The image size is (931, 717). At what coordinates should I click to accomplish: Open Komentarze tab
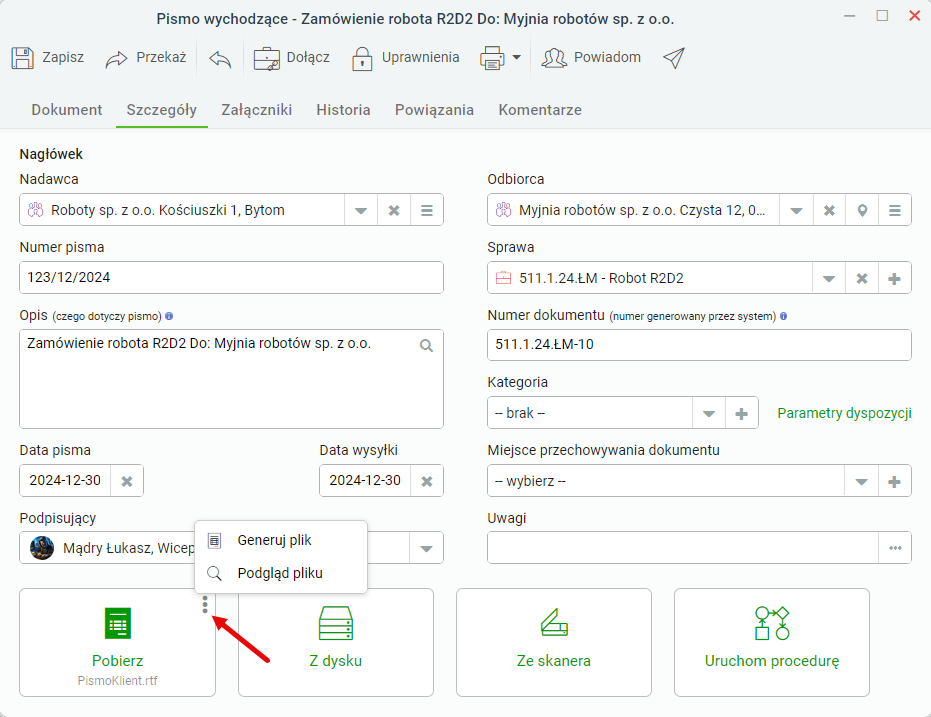coord(540,110)
